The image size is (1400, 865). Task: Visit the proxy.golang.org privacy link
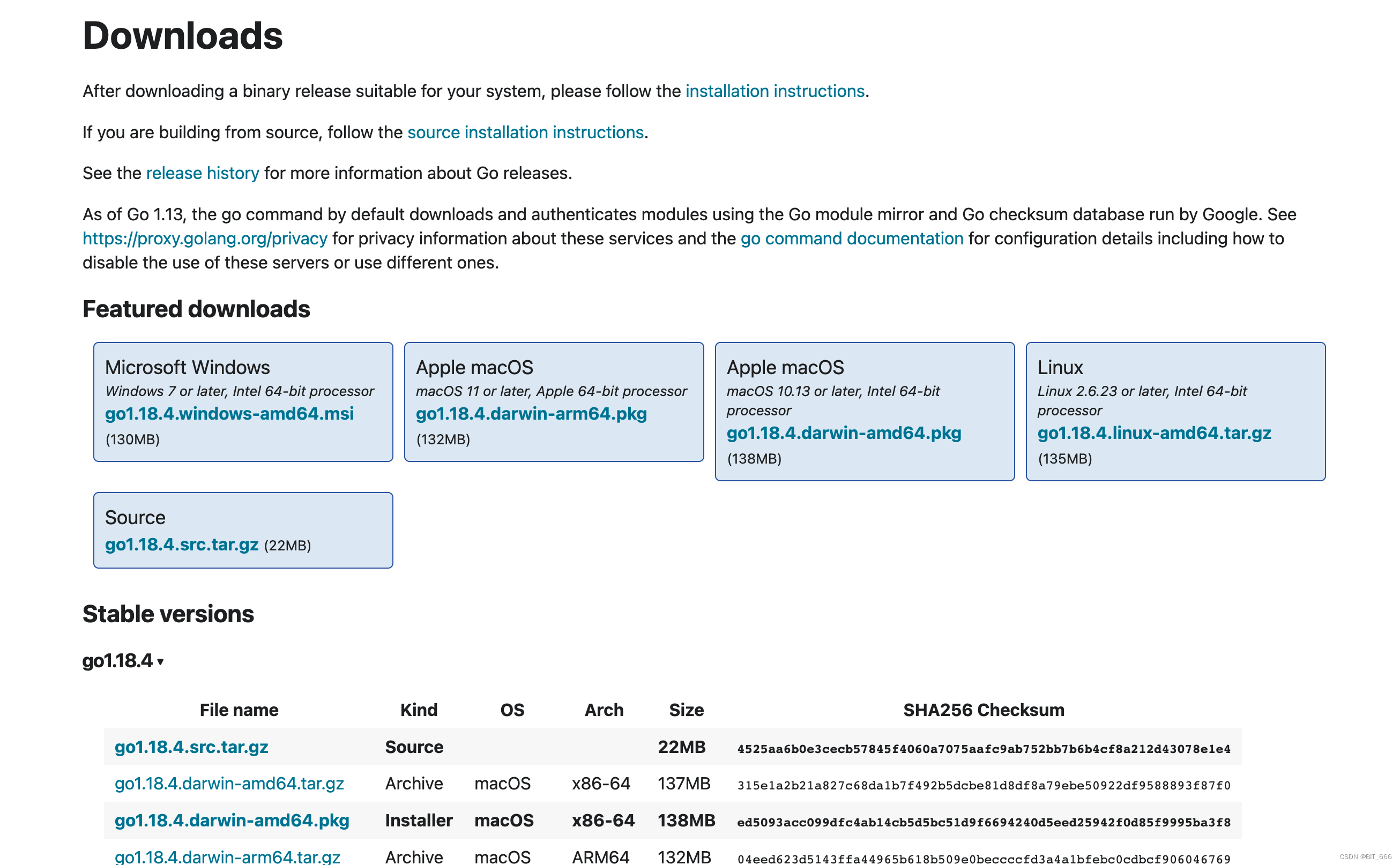(205, 238)
